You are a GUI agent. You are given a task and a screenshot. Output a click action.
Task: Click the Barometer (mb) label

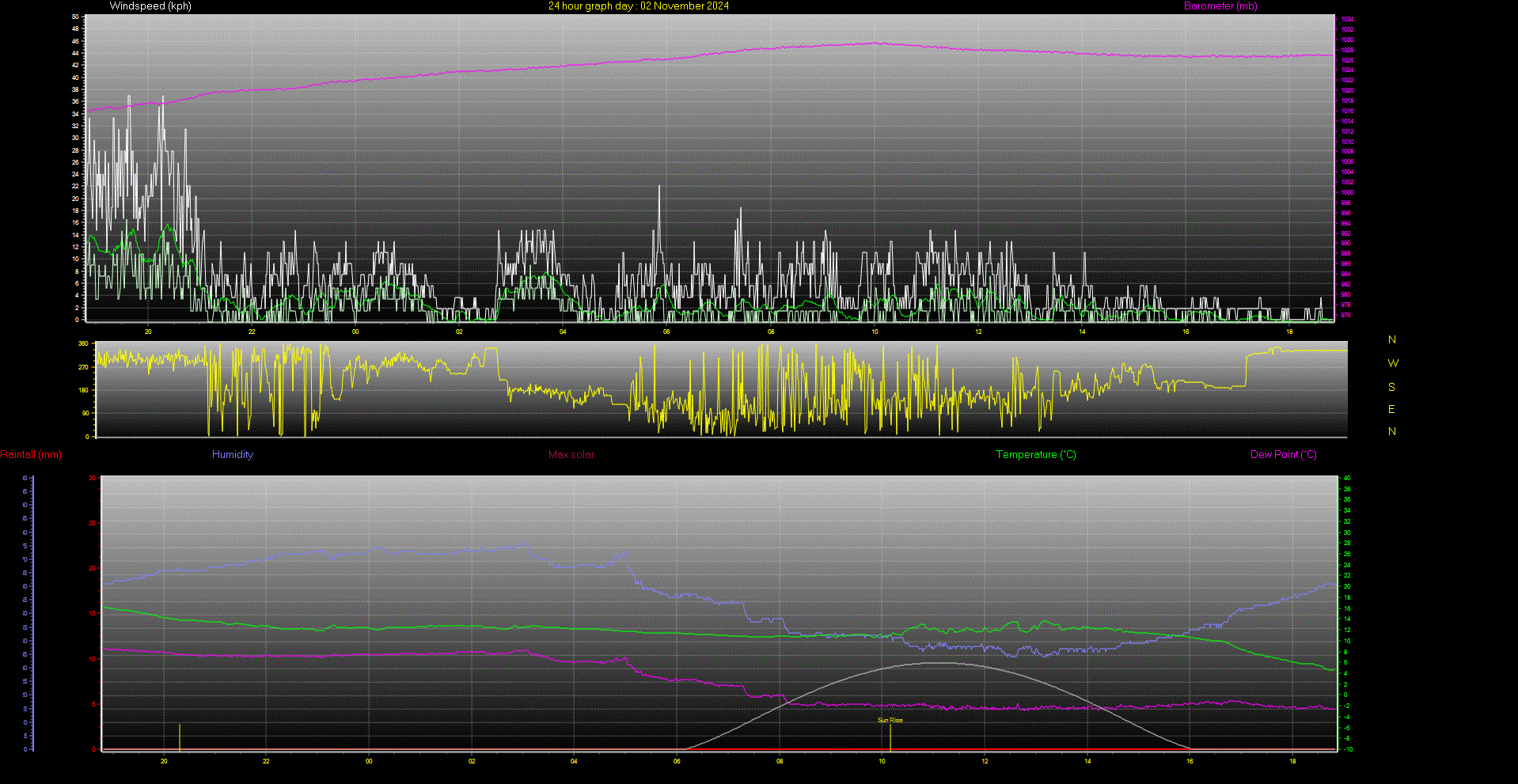pos(1220,6)
